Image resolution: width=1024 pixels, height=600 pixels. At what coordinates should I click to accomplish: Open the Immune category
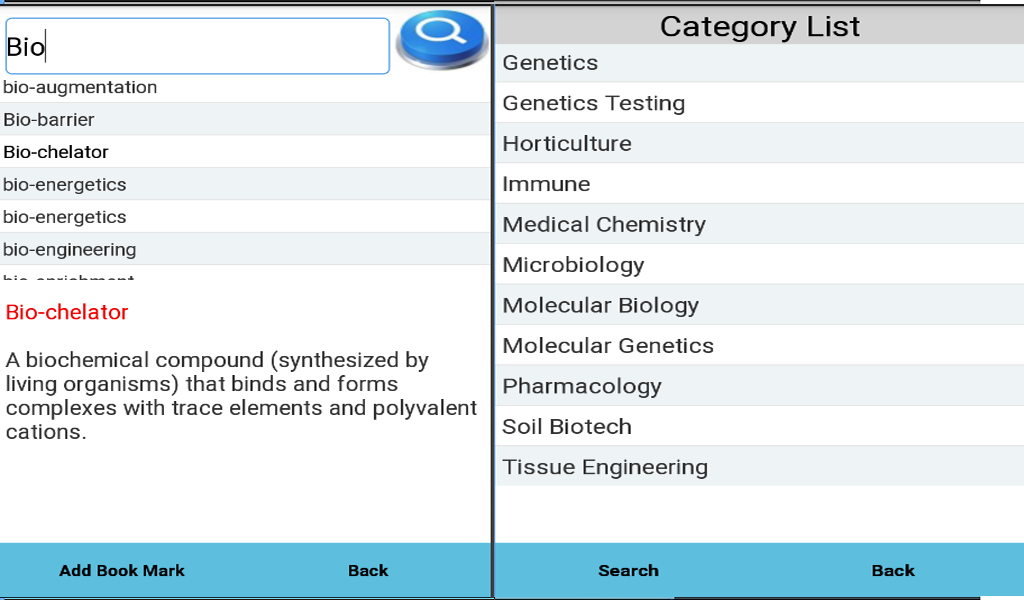tap(546, 184)
